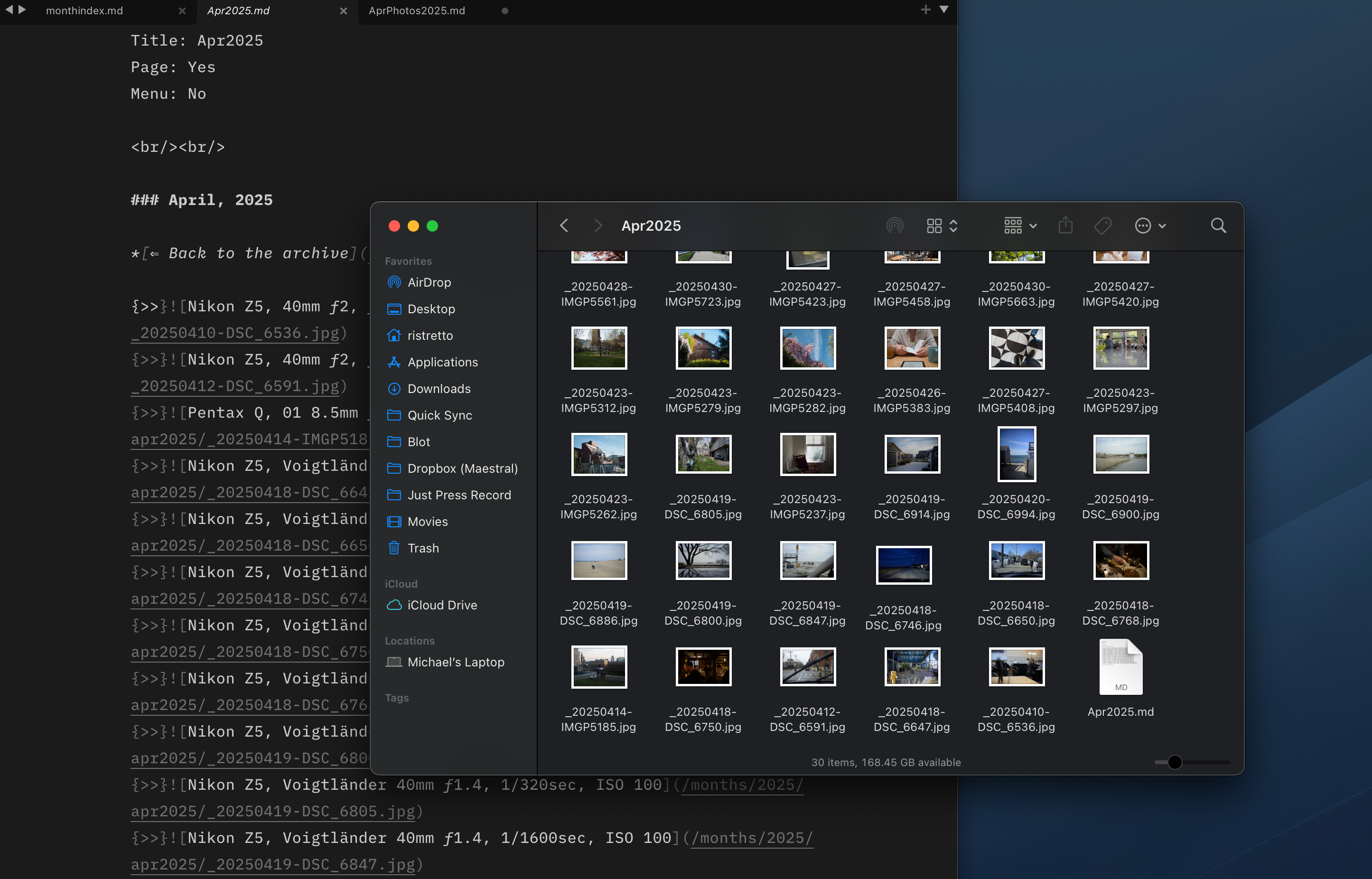Click the _20250419-DSC_6847.jpg link in editor
The height and width of the screenshot is (879, 1372).
point(273,864)
